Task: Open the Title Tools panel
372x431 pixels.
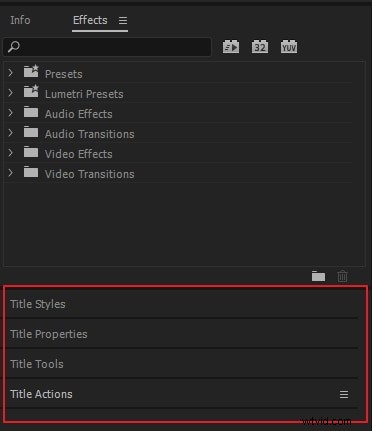Action: pos(37,364)
